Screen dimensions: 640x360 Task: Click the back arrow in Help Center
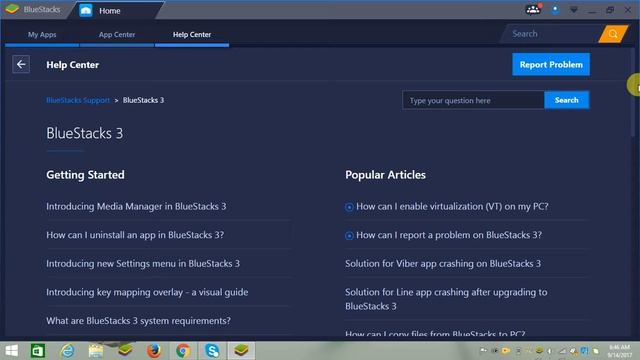pyautogui.click(x=21, y=64)
